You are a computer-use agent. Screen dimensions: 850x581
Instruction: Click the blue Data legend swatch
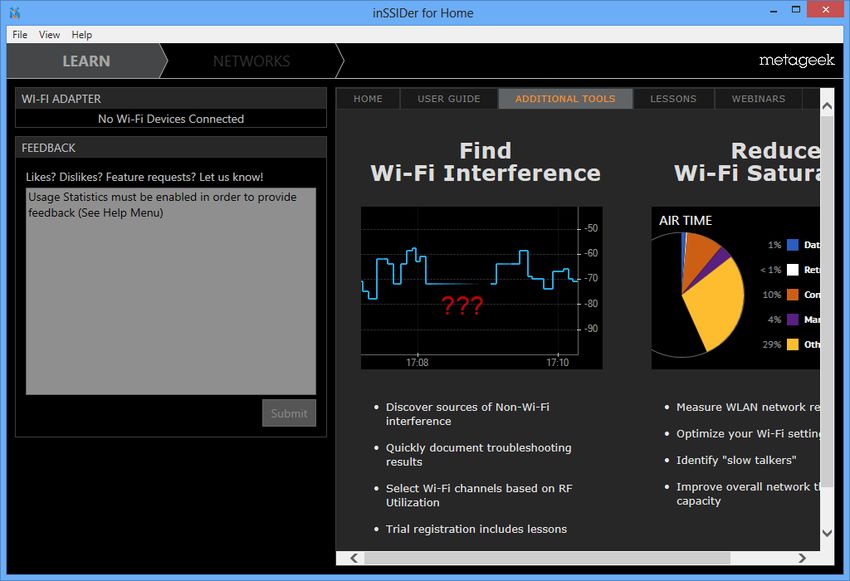point(793,245)
